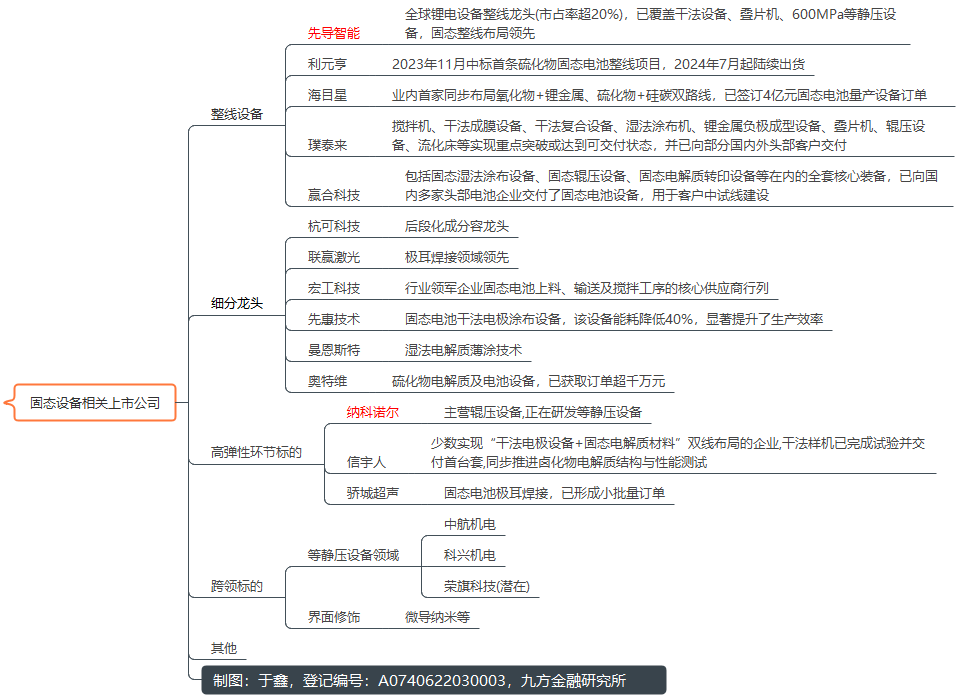Select the 高弹性环节标的 branch node
The width and height of the screenshot is (956, 695).
[x=256, y=452]
